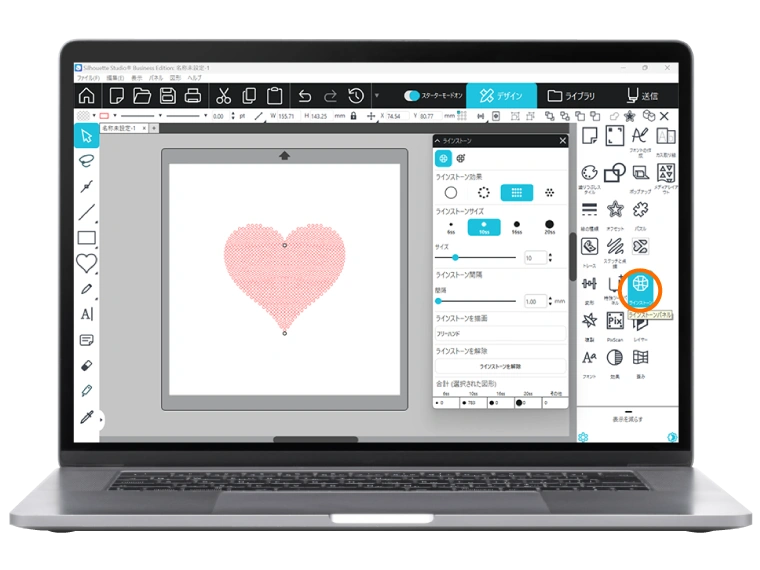Choose the no-rhinestone circle effect option

[x=451, y=192]
